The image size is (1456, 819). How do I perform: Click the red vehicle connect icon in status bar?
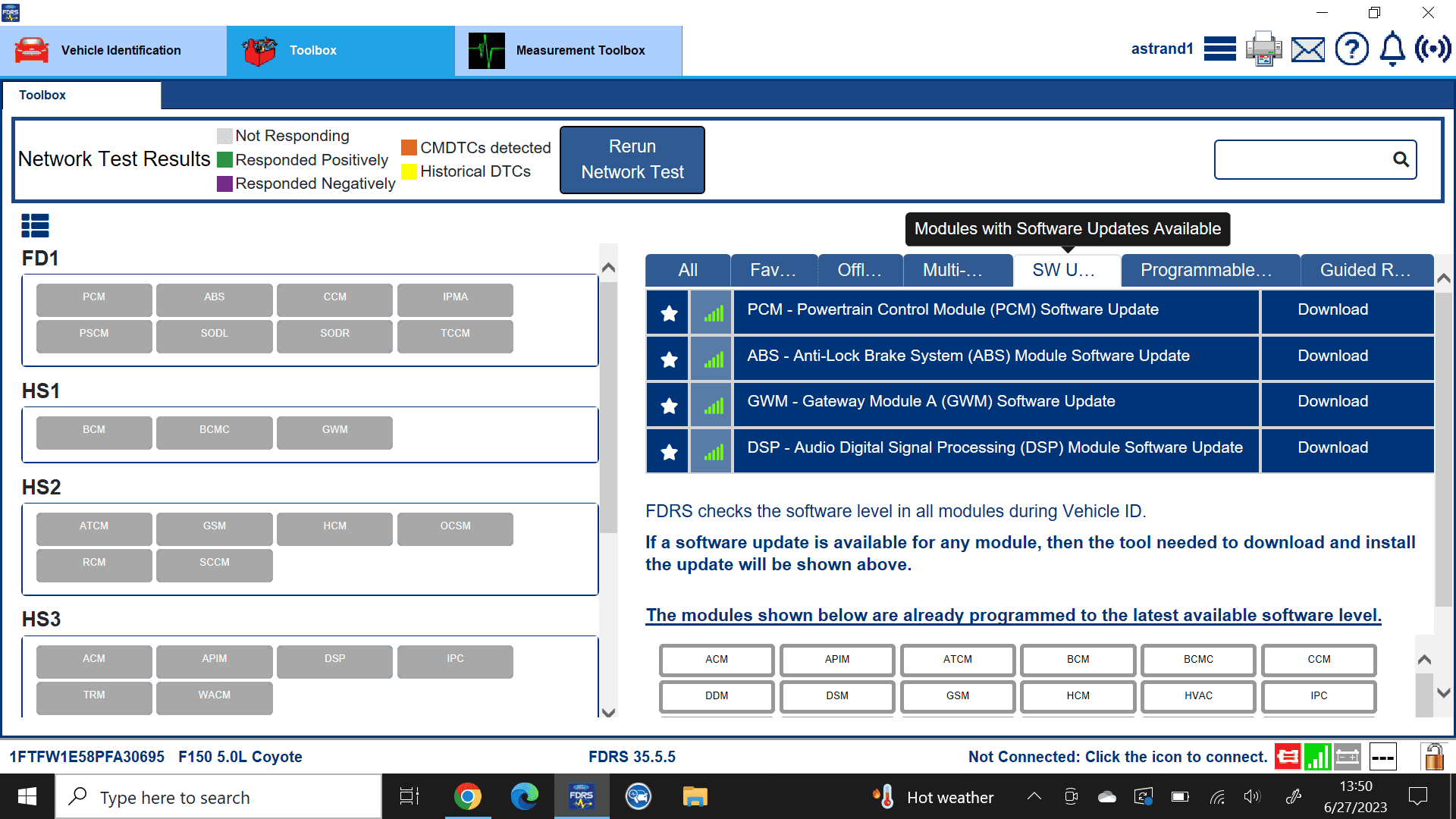click(1288, 756)
